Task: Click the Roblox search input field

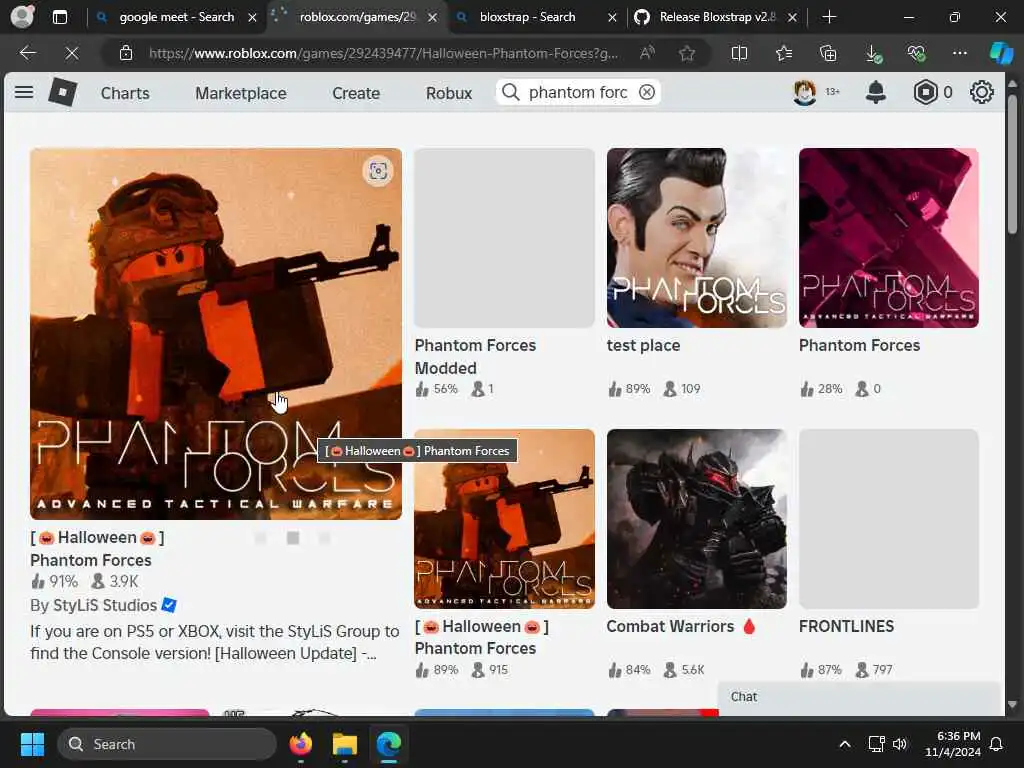Action: point(578,92)
